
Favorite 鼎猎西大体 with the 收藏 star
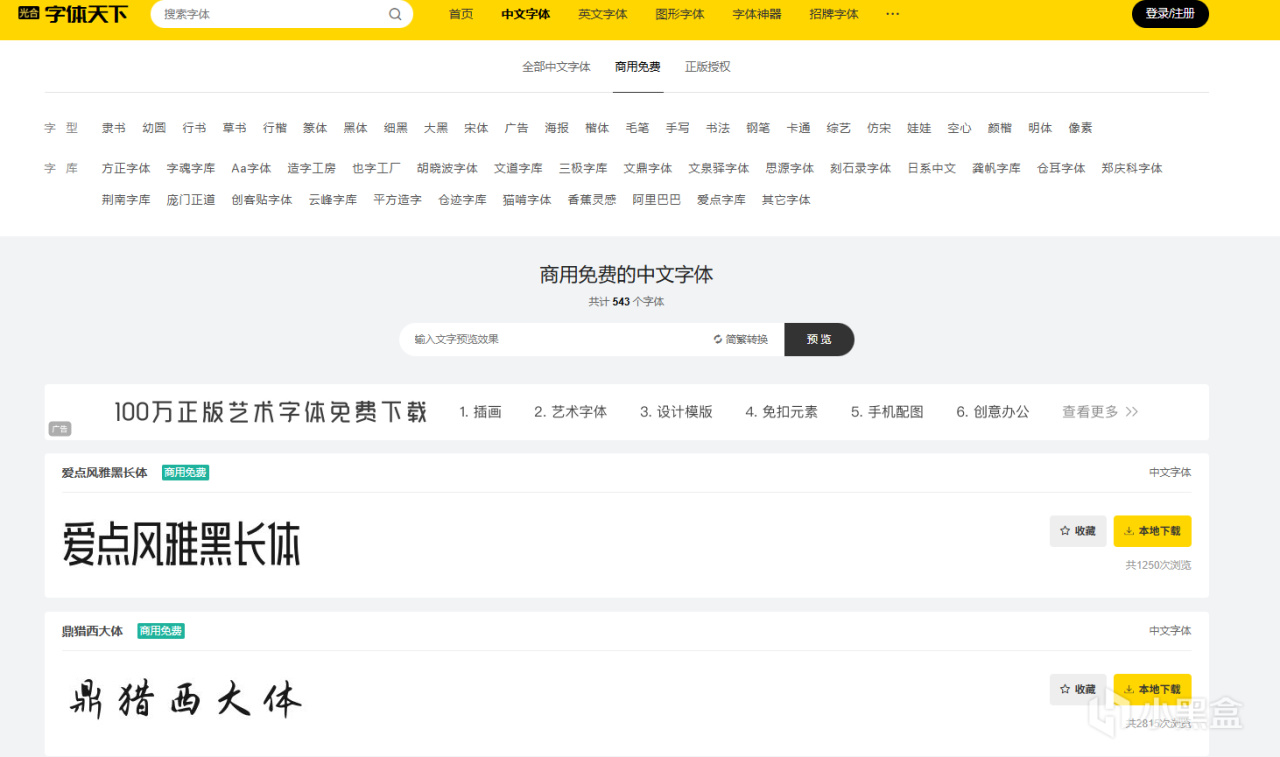(x=1078, y=689)
